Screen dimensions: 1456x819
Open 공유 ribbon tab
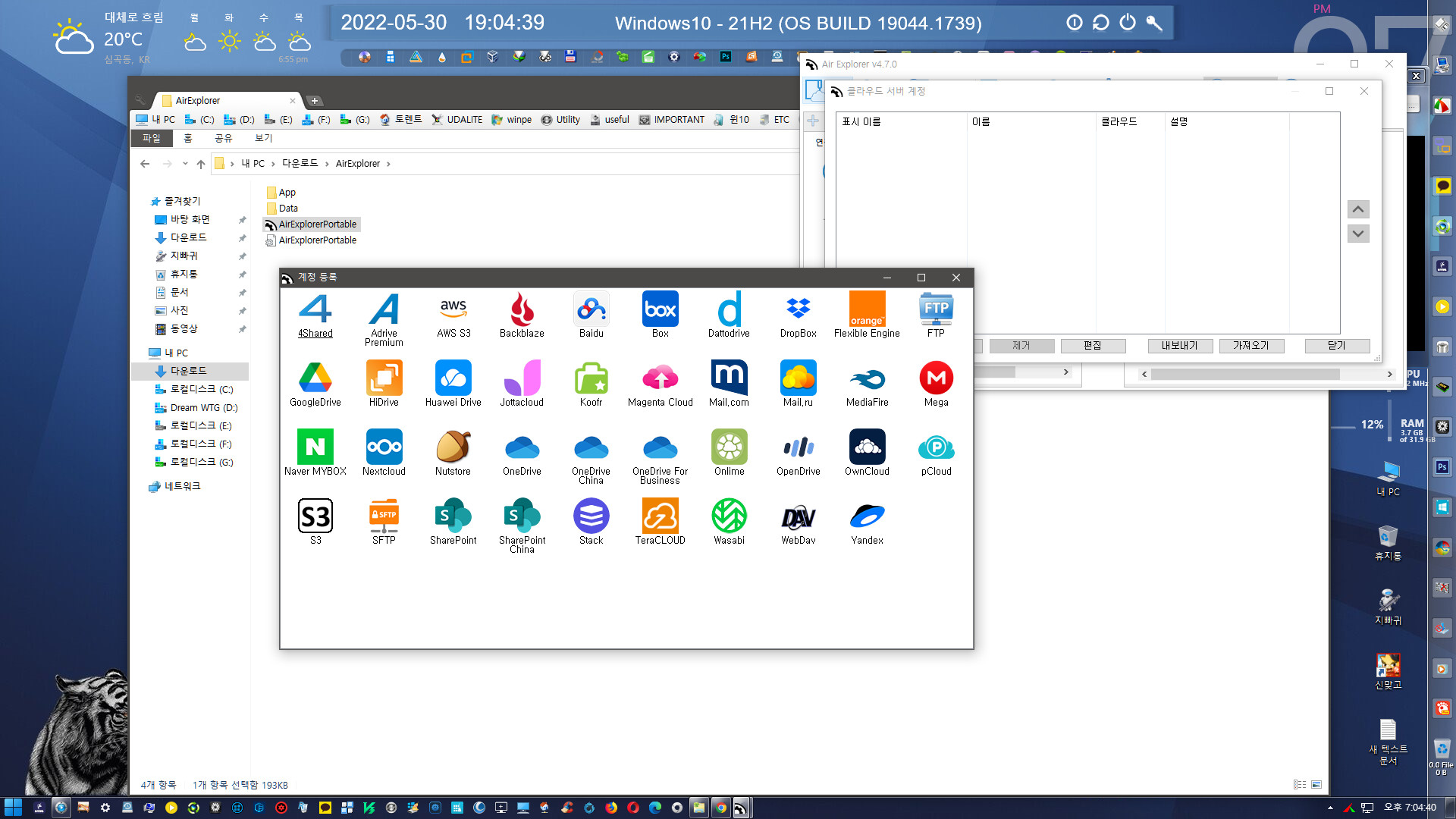point(224,138)
